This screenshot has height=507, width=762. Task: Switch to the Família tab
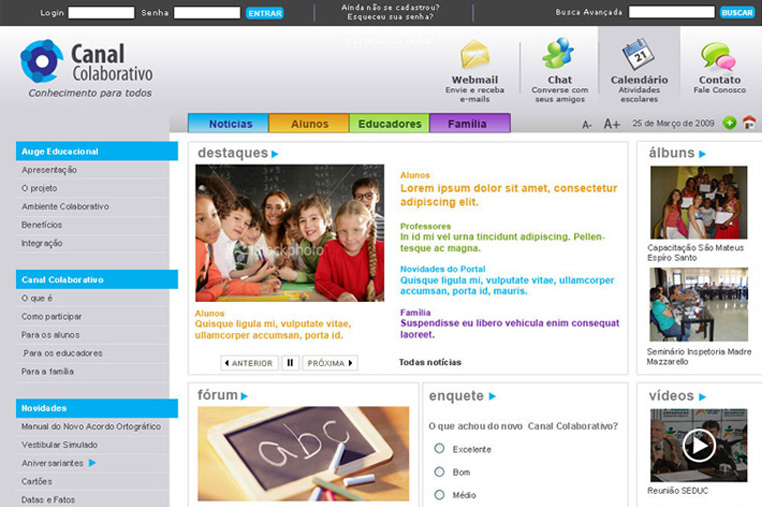click(x=469, y=124)
